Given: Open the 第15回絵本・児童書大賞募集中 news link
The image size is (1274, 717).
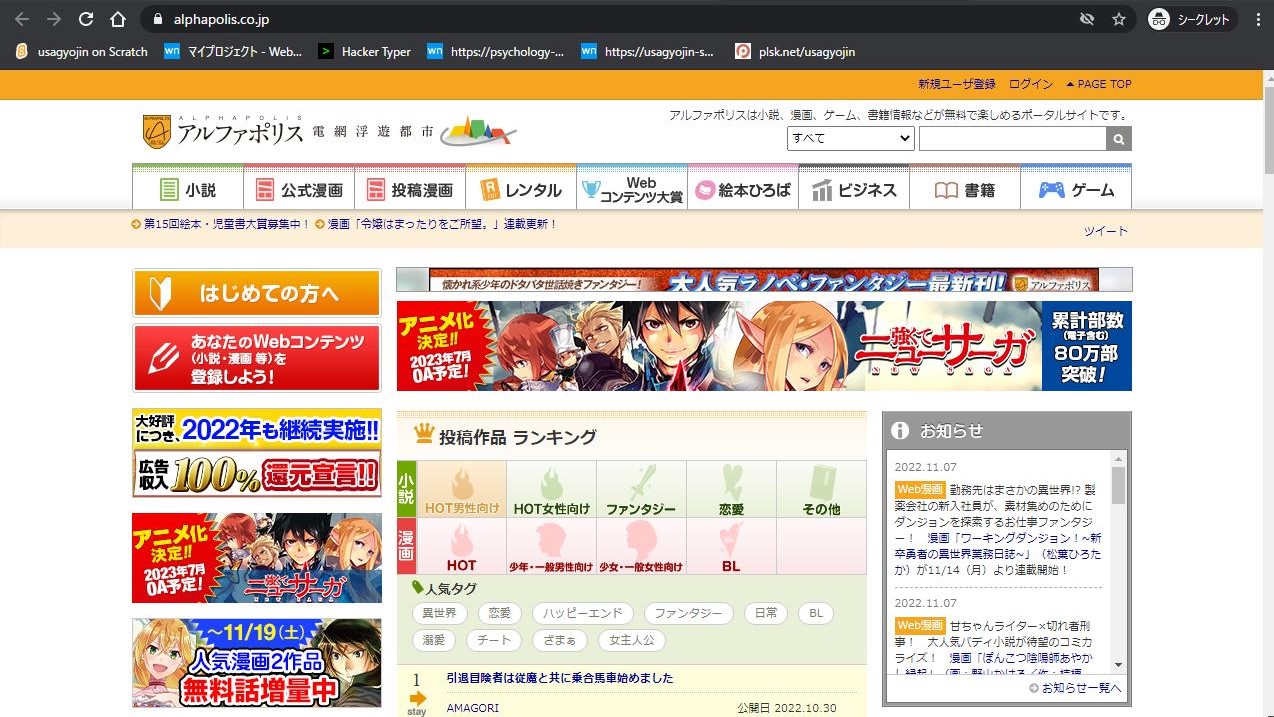Looking at the screenshot, I should click(x=226, y=224).
